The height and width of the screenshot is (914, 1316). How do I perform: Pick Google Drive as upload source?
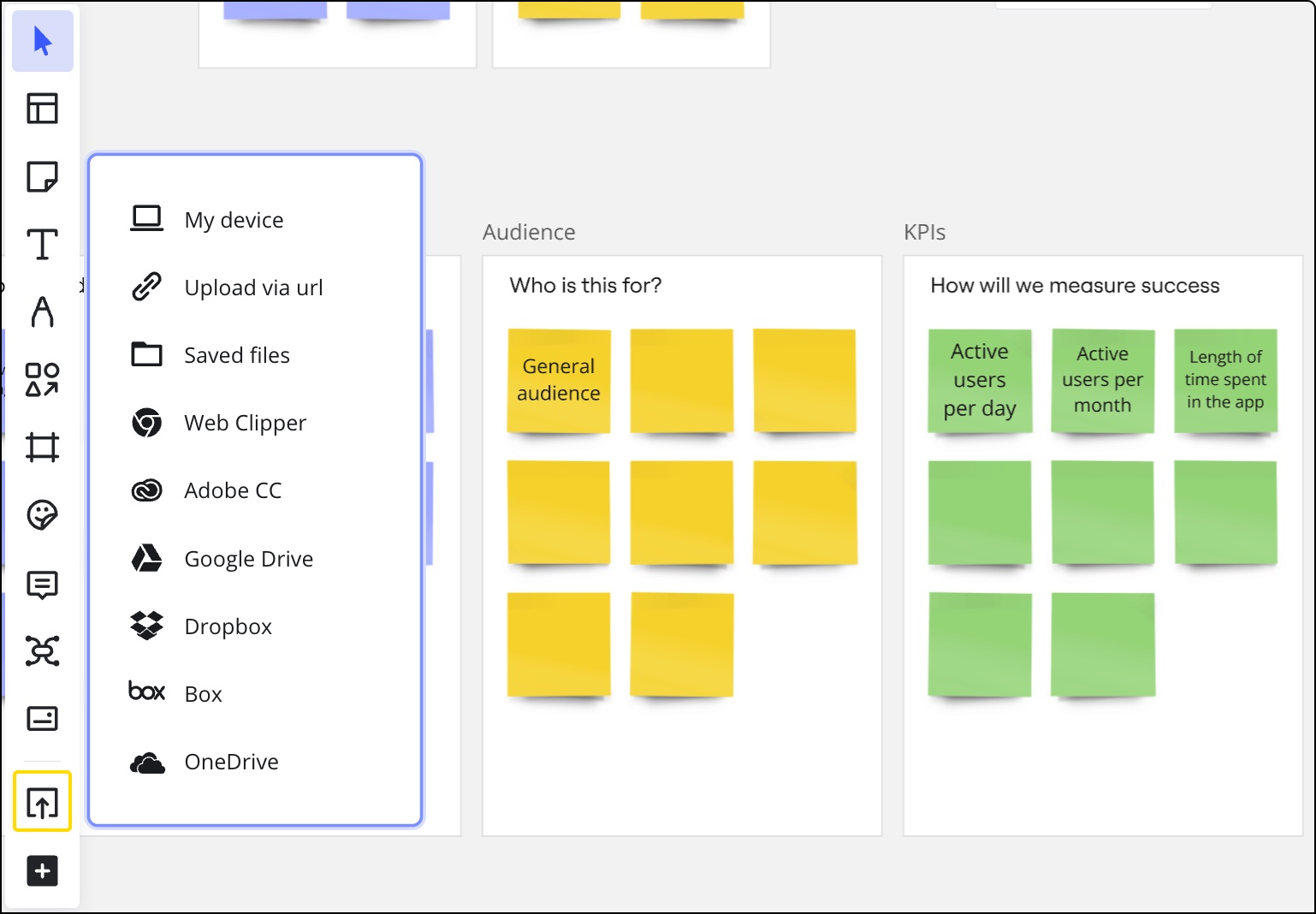tap(248, 559)
